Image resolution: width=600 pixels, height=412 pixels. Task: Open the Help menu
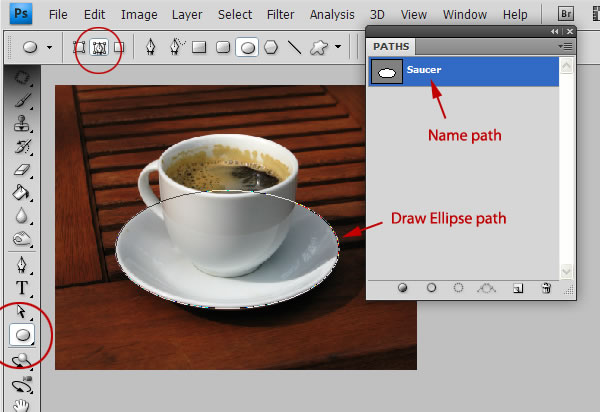tap(515, 15)
